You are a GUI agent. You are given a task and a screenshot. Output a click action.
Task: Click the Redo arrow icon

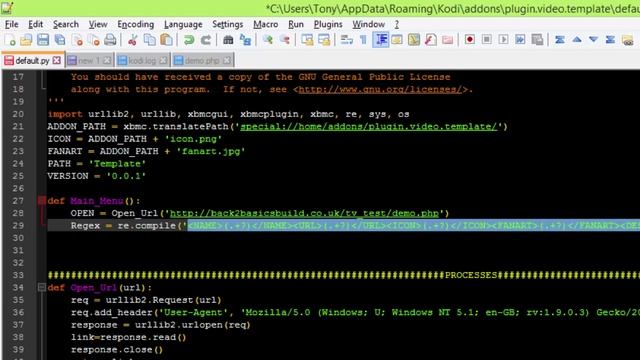206,40
